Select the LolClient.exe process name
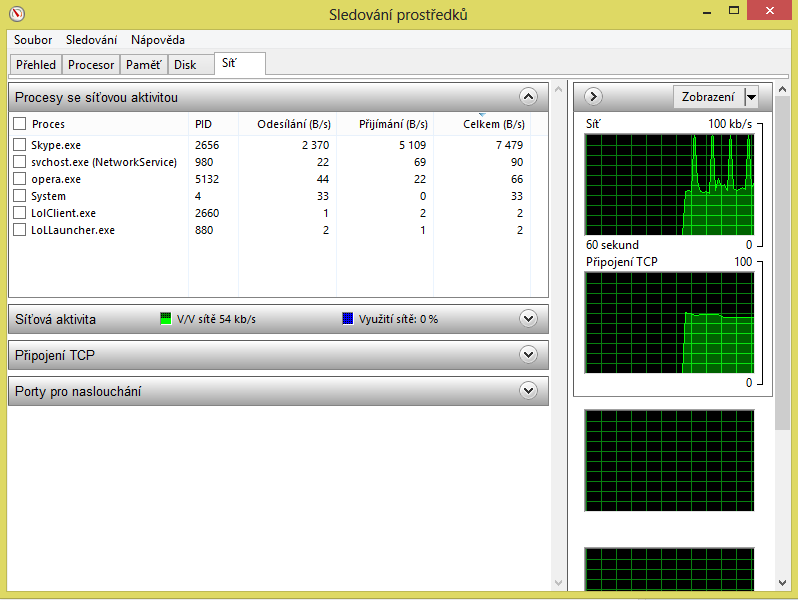Viewport: 798px width, 600px height. click(x=64, y=213)
